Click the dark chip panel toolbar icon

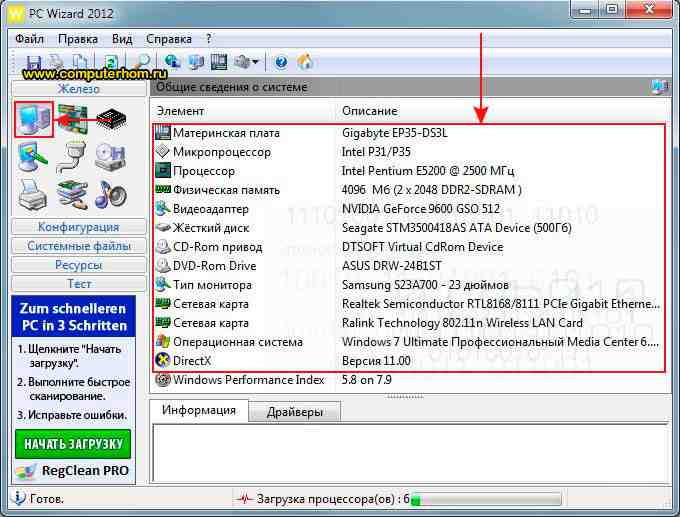(219, 62)
